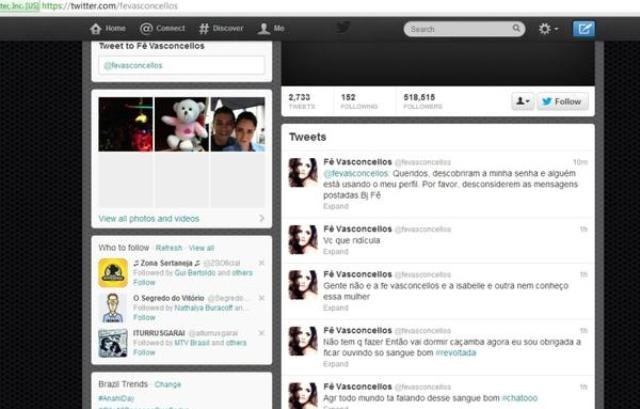
Task: Open Nathalya Buracoff follower link
Action: pos(203,308)
